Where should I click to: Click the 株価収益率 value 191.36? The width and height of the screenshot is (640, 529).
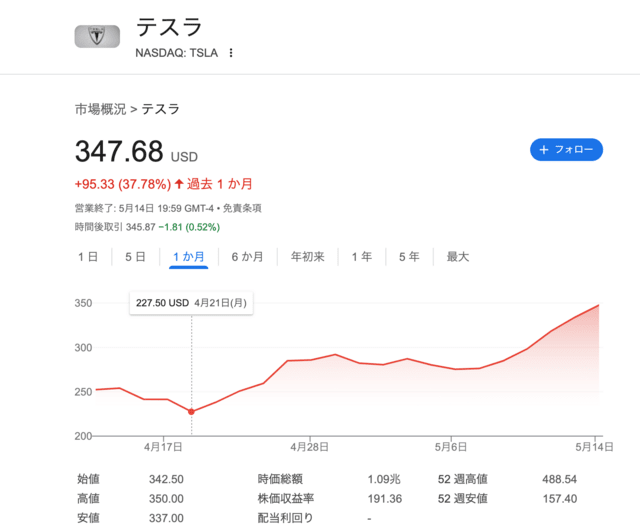(384, 499)
